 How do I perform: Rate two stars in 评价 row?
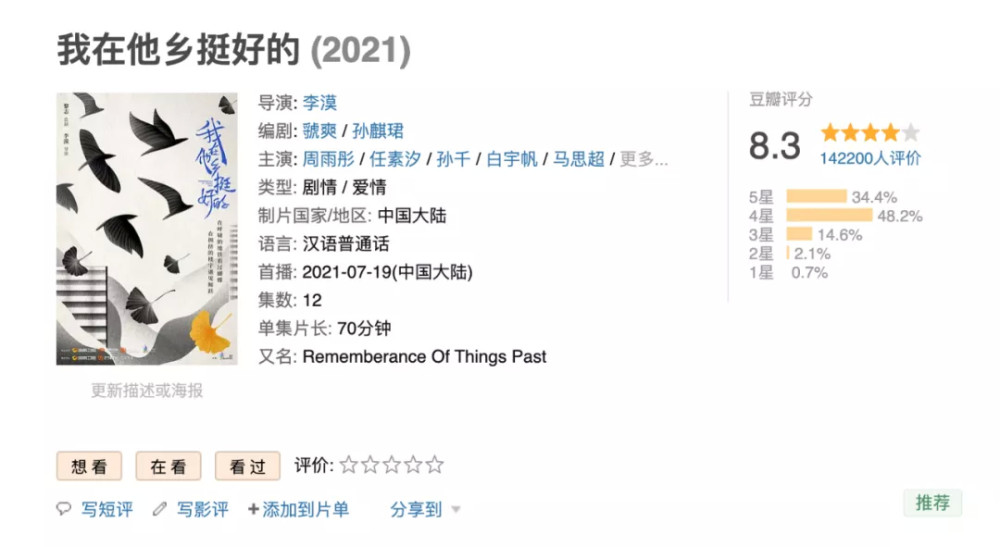click(x=370, y=465)
